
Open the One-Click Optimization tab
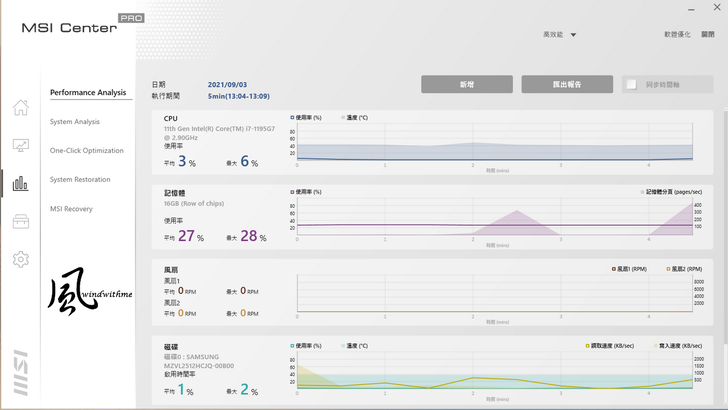point(87,151)
